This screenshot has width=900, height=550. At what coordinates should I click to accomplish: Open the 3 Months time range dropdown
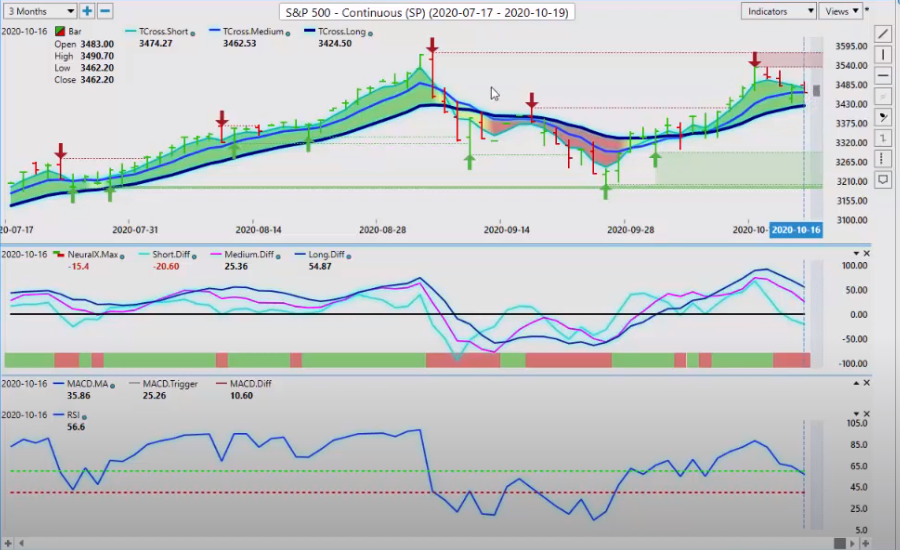coord(40,11)
